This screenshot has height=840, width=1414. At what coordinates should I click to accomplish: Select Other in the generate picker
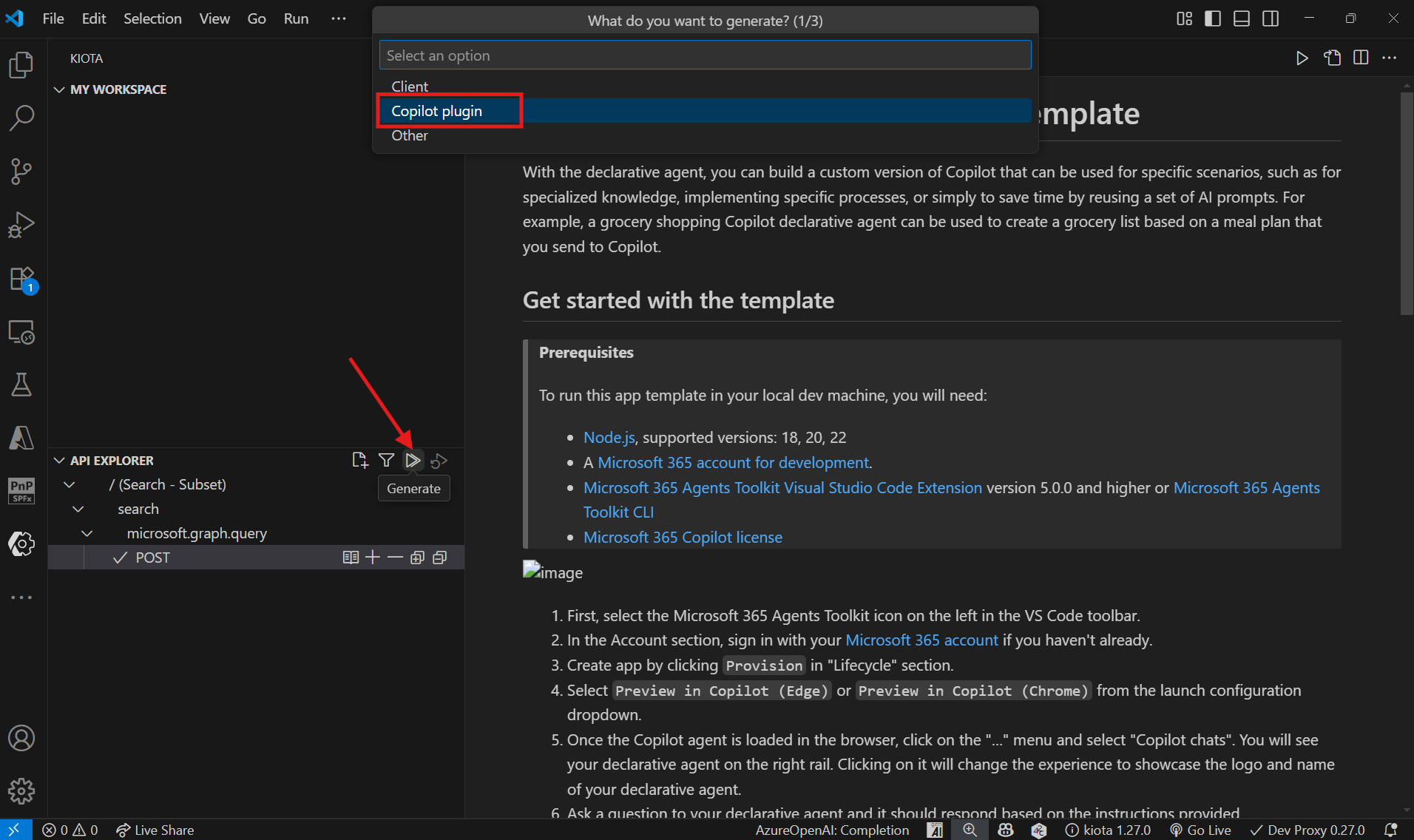click(x=705, y=135)
